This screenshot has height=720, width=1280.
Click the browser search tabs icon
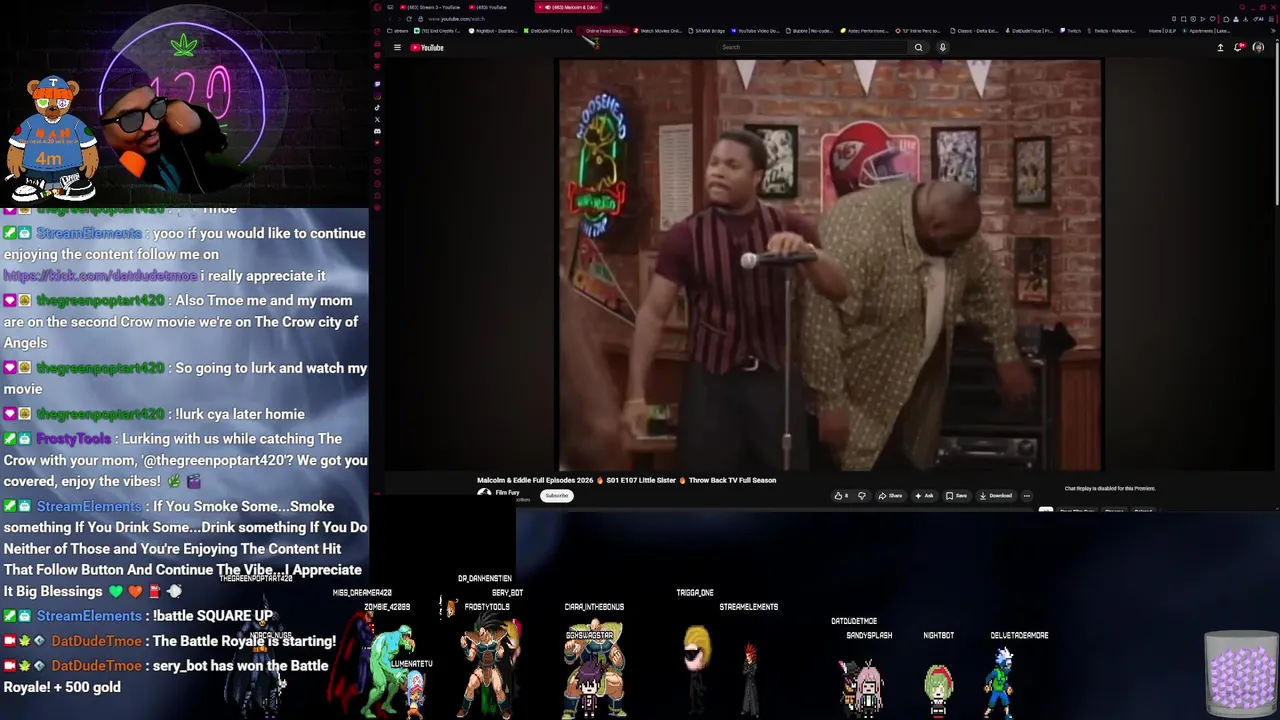(1243, 7)
